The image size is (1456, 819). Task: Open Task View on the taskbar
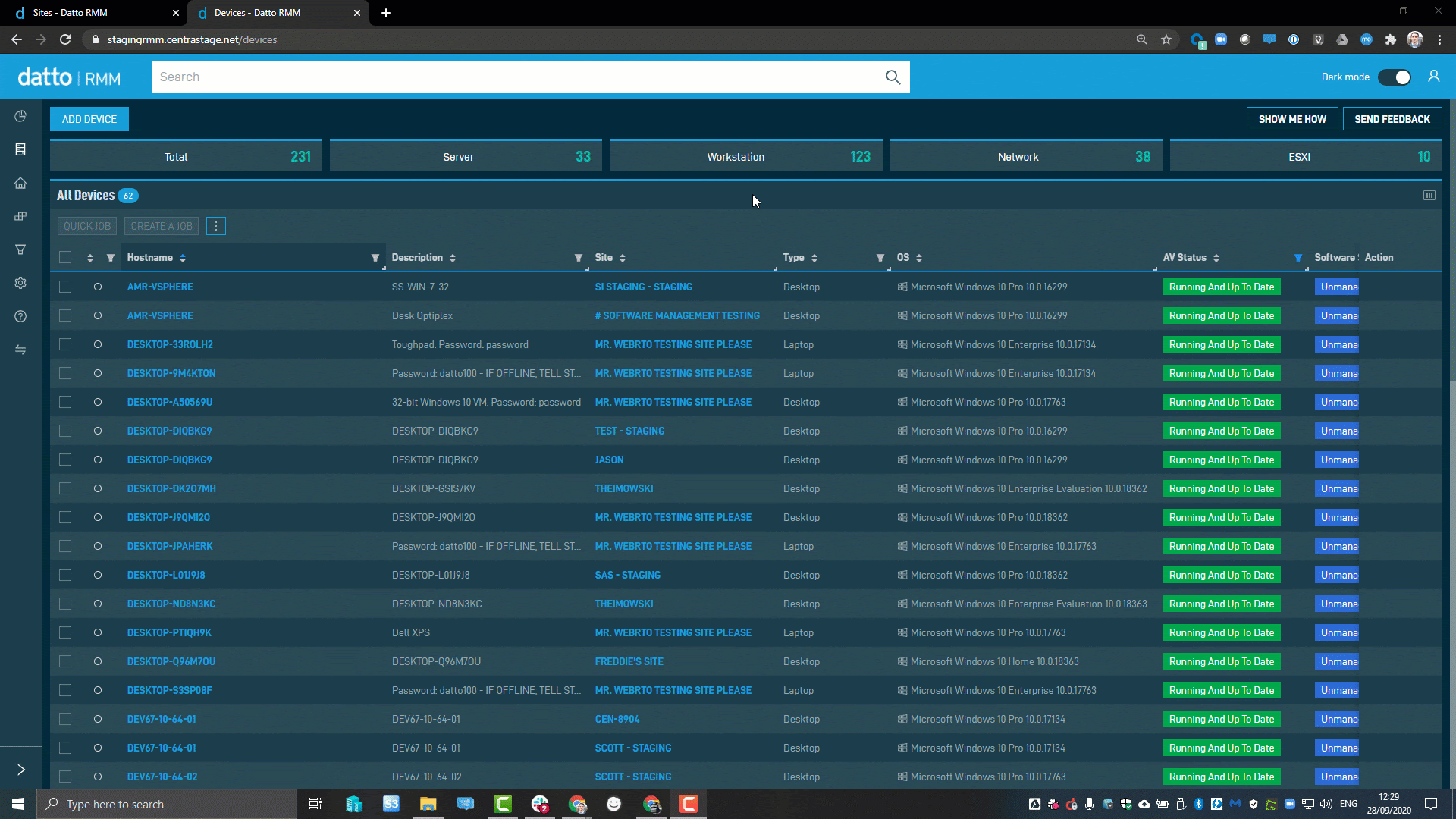[315, 804]
